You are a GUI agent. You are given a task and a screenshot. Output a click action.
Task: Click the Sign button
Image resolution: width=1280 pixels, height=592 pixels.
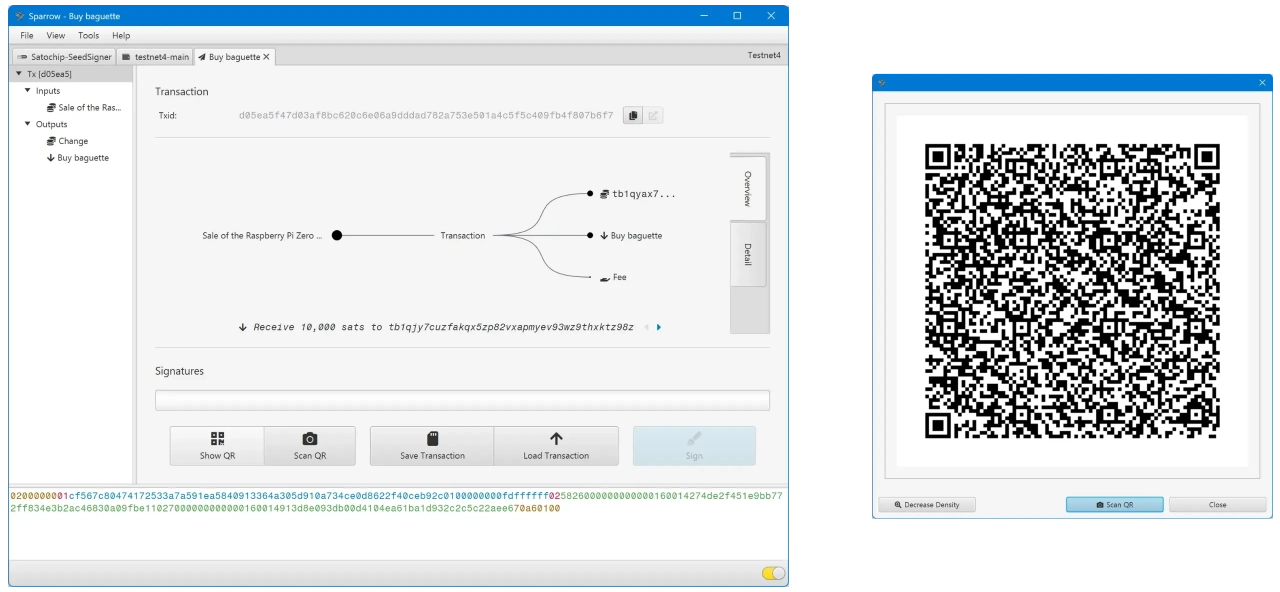point(694,446)
